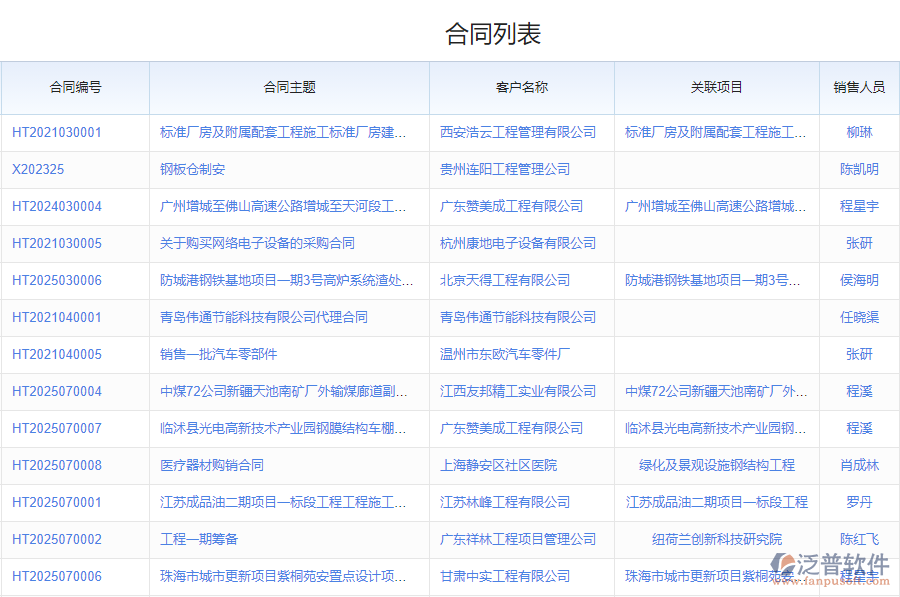Click the 合同编号 column header
The width and height of the screenshot is (900, 597).
(75, 87)
